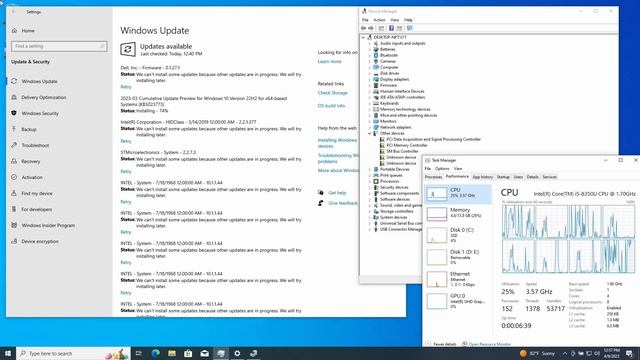Switch to Details tab in Task Manager
The width and height of the screenshot is (640, 360).
(532, 177)
